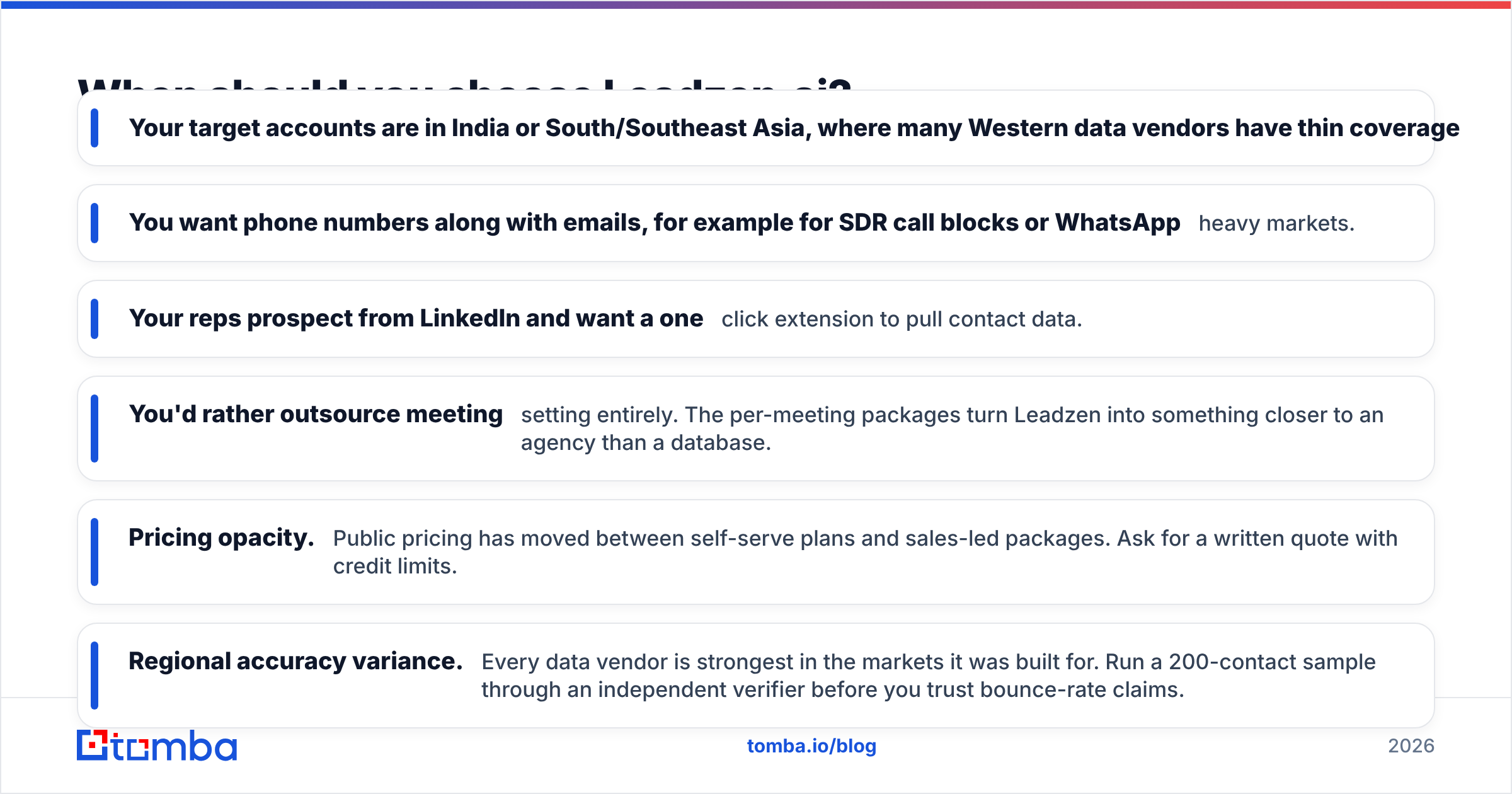Select the Pricing opacity card

(x=756, y=552)
